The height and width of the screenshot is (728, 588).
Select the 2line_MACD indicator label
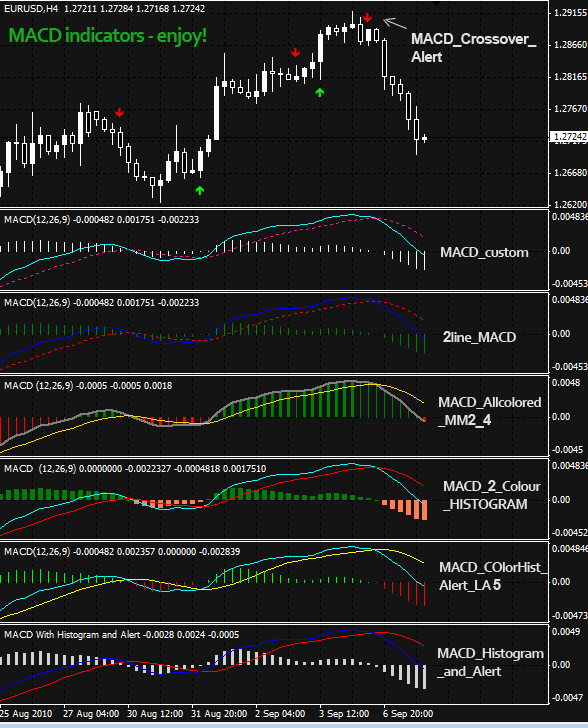click(x=479, y=337)
